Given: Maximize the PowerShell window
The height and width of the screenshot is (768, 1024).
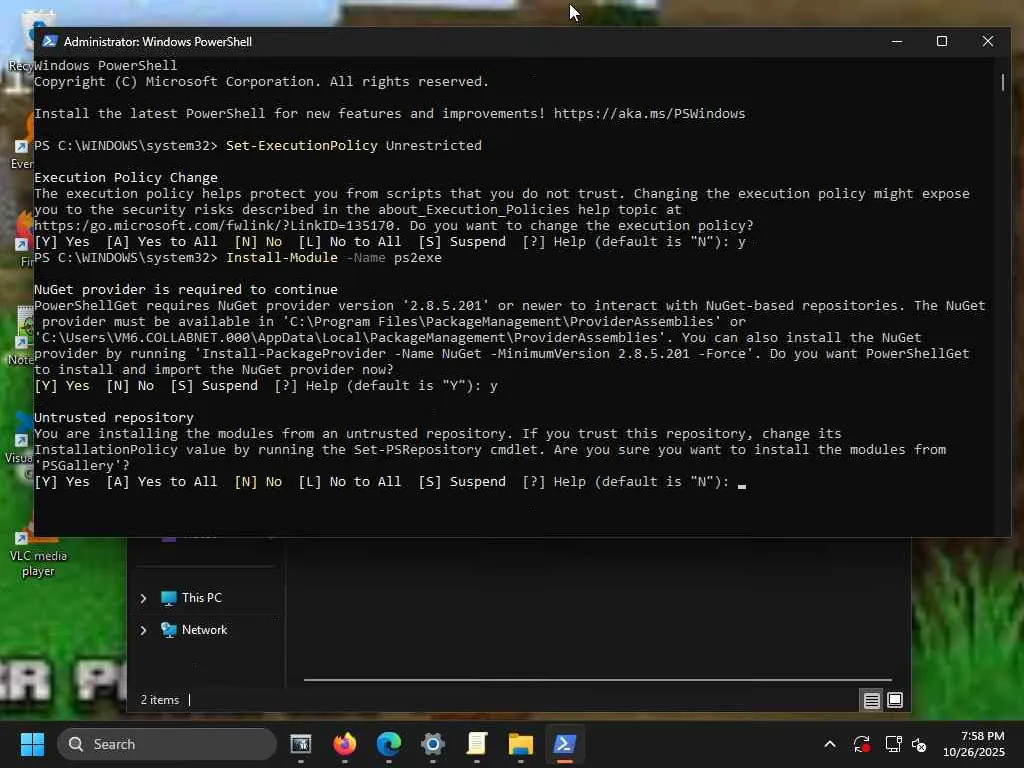Looking at the screenshot, I should pyautogui.click(x=942, y=41).
